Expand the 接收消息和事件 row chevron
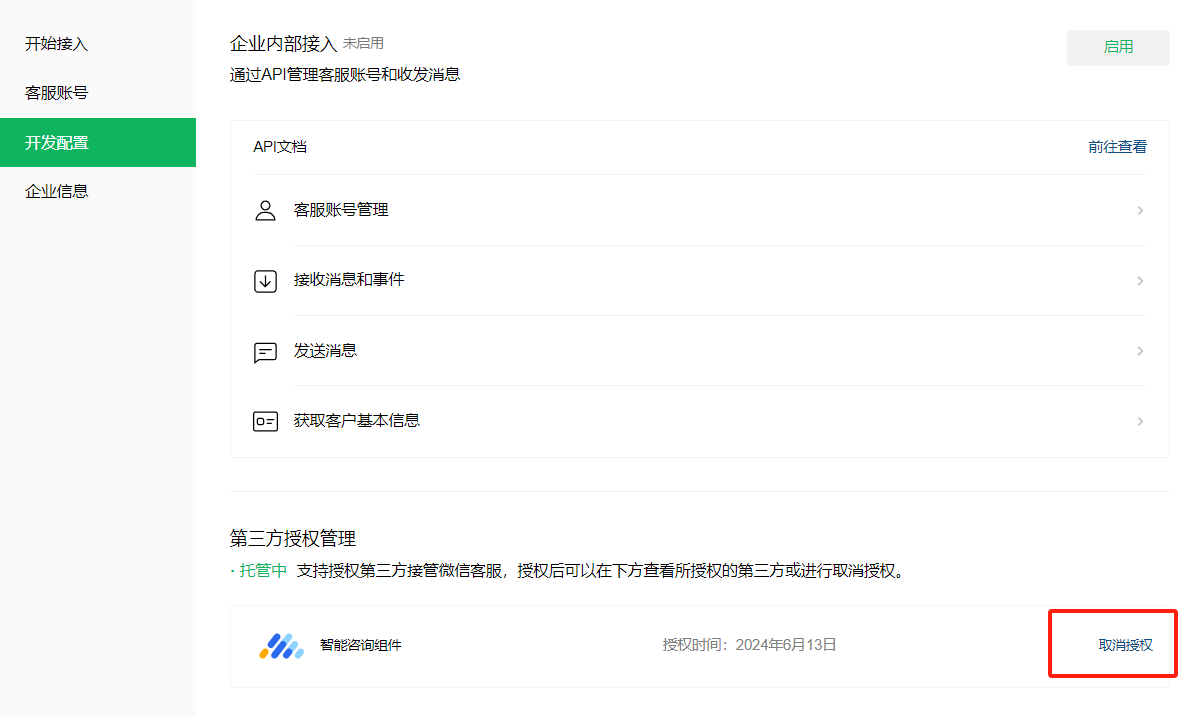This screenshot has width=1190, height=717. click(x=1139, y=281)
